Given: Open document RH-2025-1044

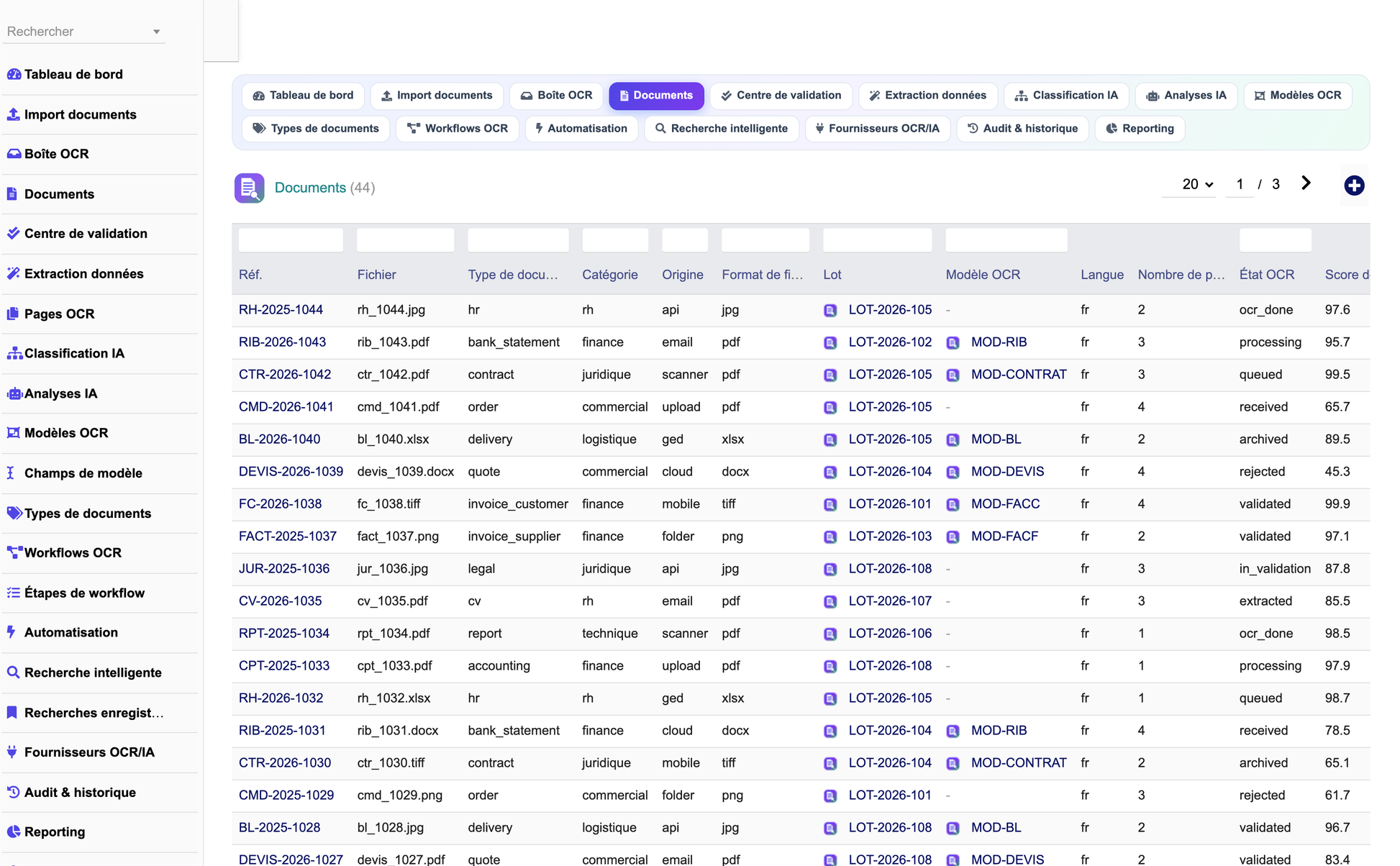Looking at the screenshot, I should tap(281, 310).
